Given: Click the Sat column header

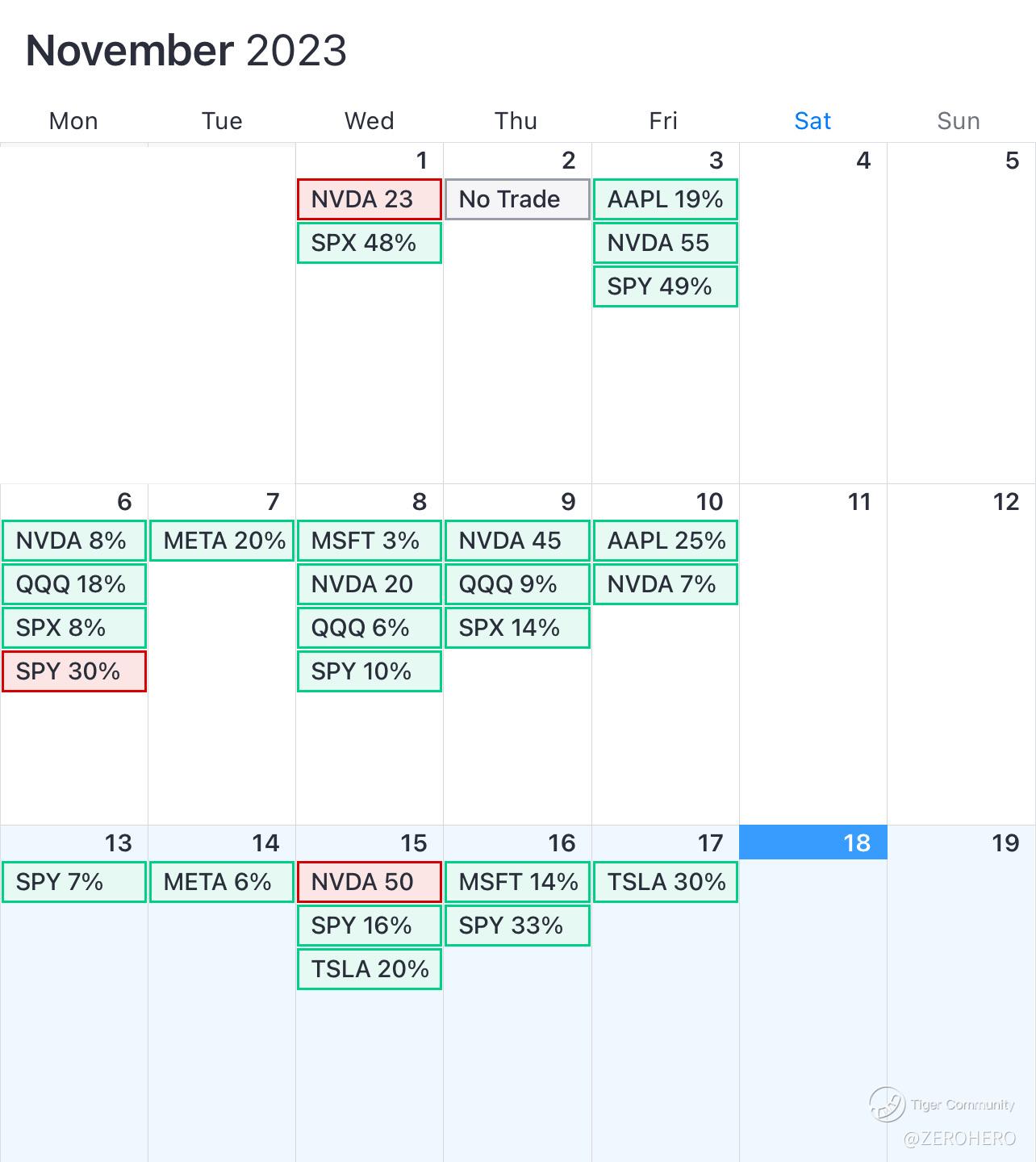Looking at the screenshot, I should pyautogui.click(x=813, y=121).
